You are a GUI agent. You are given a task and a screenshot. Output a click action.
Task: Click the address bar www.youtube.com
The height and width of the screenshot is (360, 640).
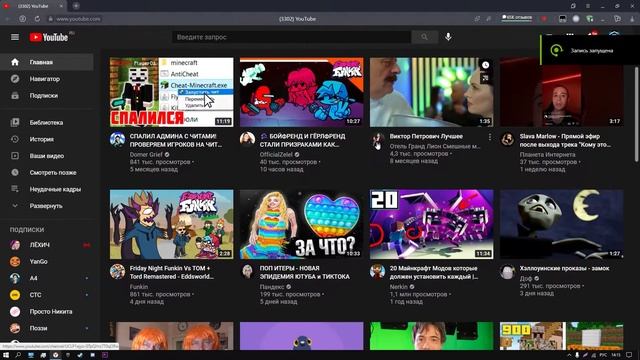click(x=78, y=19)
